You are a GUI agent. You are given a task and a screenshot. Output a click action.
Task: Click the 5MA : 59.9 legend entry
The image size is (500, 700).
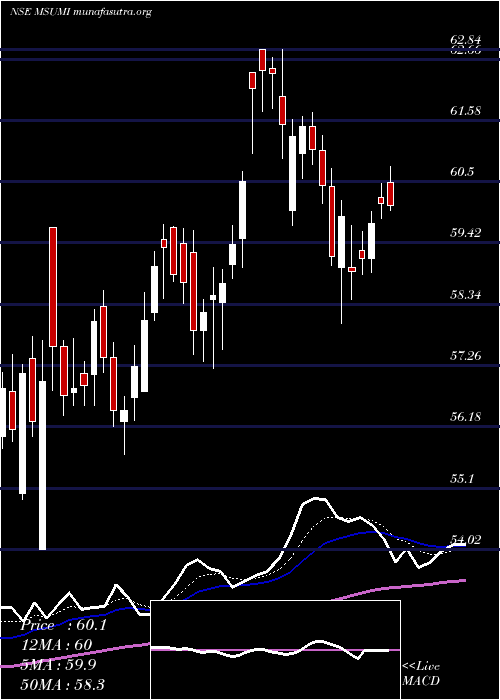click(58, 665)
